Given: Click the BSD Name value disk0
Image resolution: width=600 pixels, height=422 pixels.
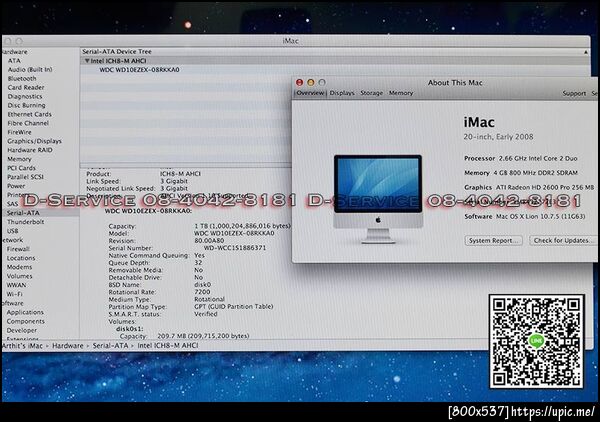Looking at the screenshot, I should (x=202, y=285).
